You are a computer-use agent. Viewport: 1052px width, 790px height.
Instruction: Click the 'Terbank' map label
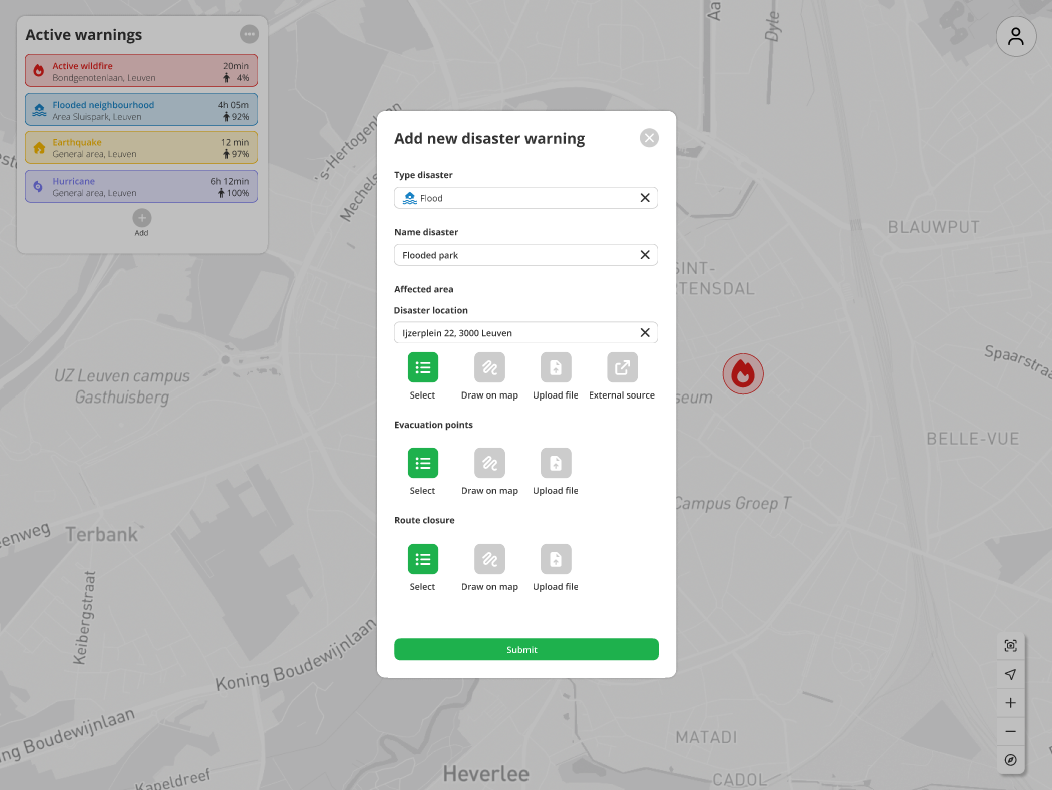[101, 535]
